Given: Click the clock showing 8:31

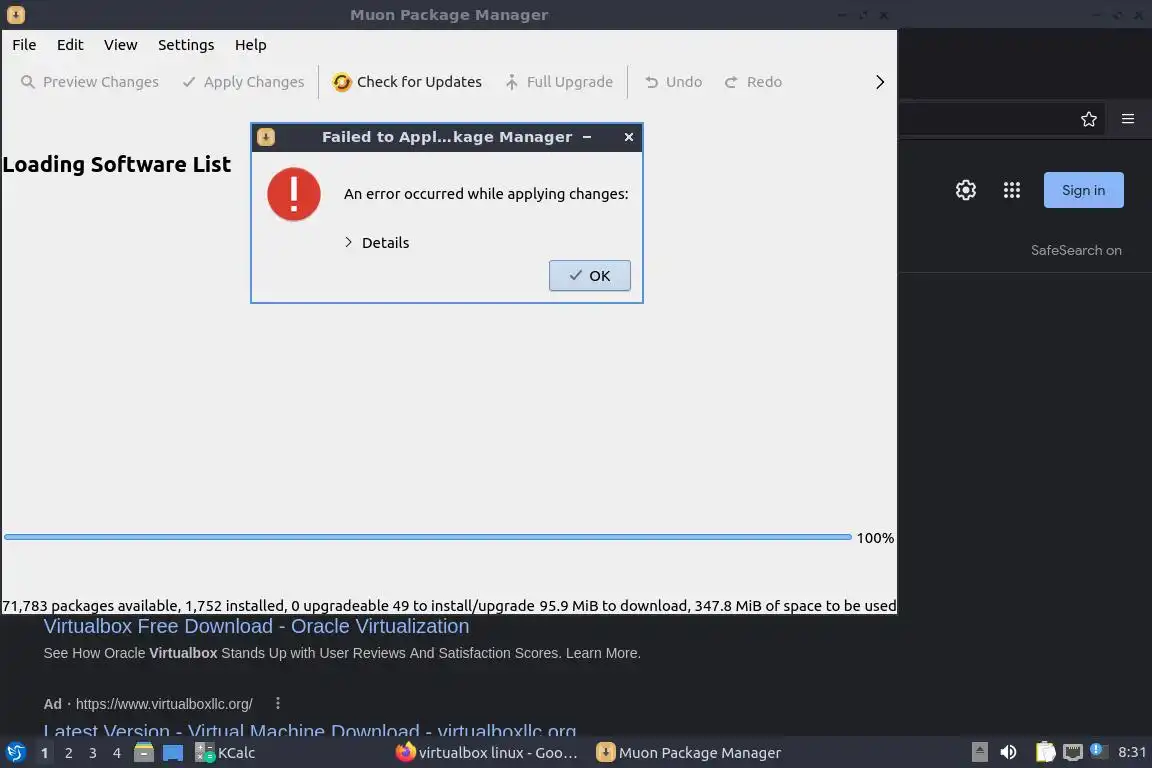Looking at the screenshot, I should [1131, 752].
